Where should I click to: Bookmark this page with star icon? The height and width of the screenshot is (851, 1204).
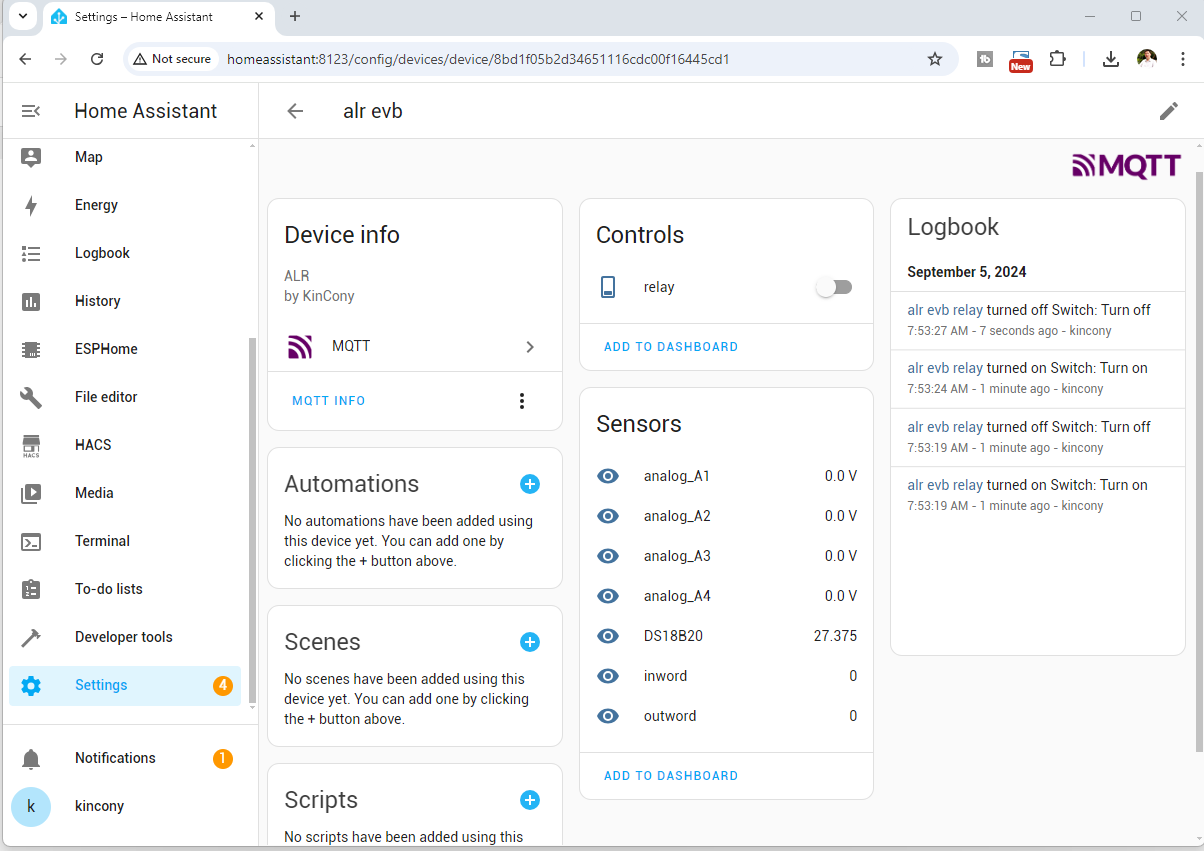coord(935,59)
